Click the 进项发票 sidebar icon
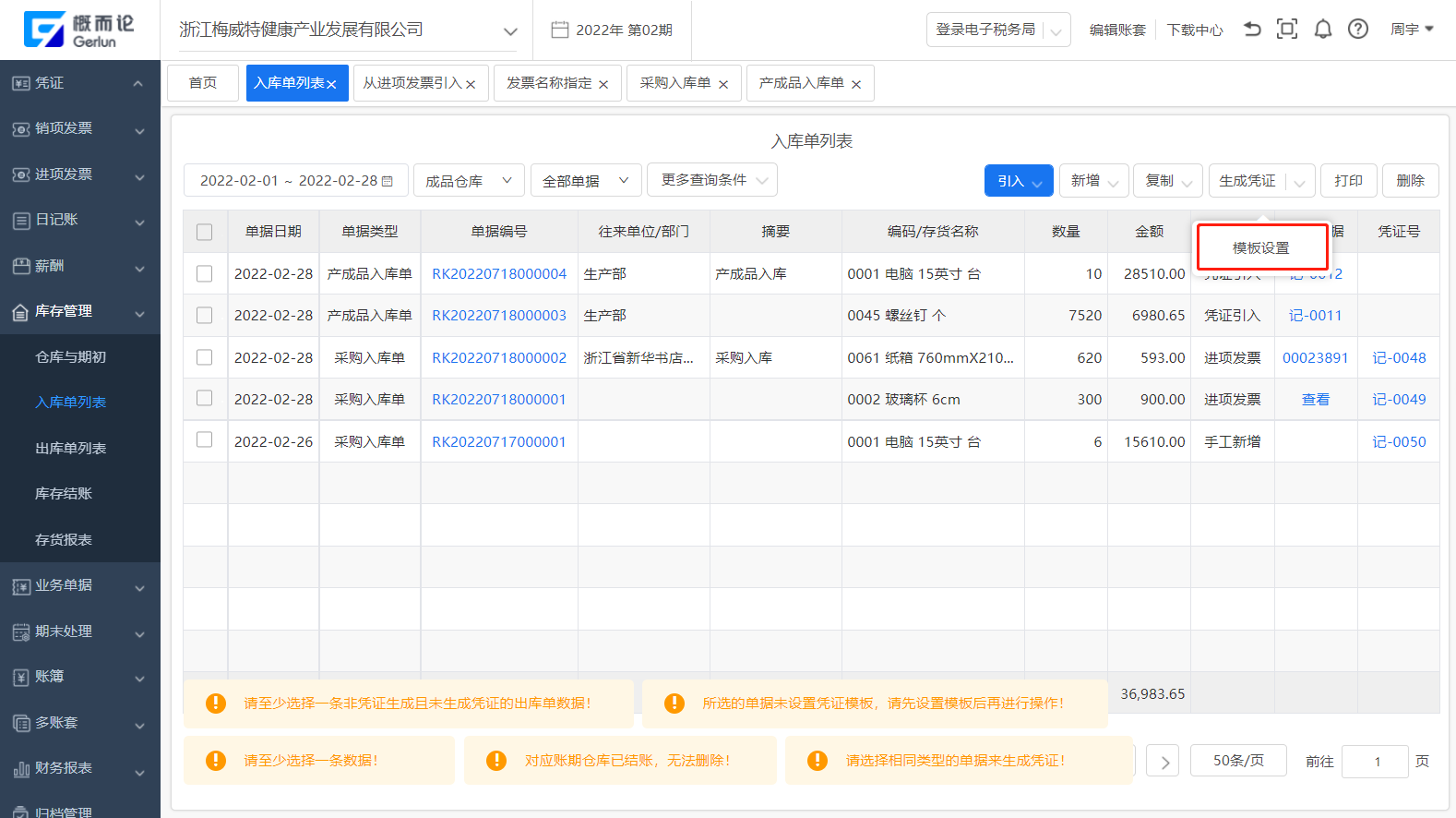The height and width of the screenshot is (818, 1456). tap(21, 174)
